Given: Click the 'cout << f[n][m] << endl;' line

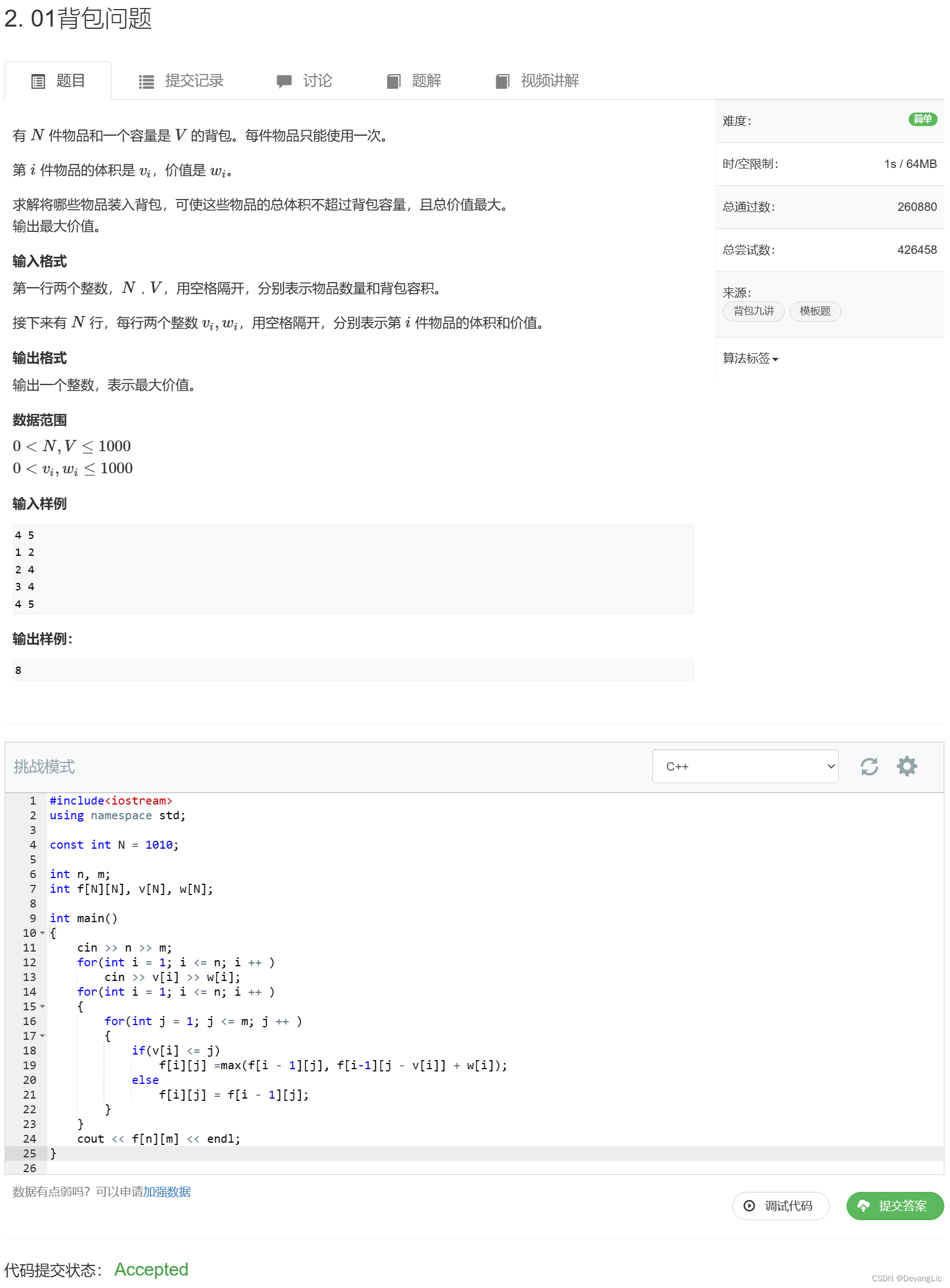Looking at the screenshot, I should 159,1139.
